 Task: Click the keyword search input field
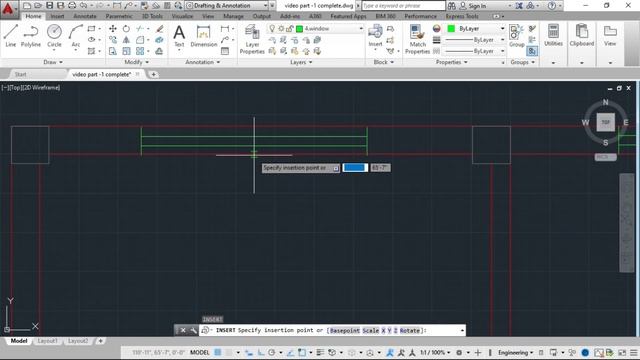(x=403, y=6)
